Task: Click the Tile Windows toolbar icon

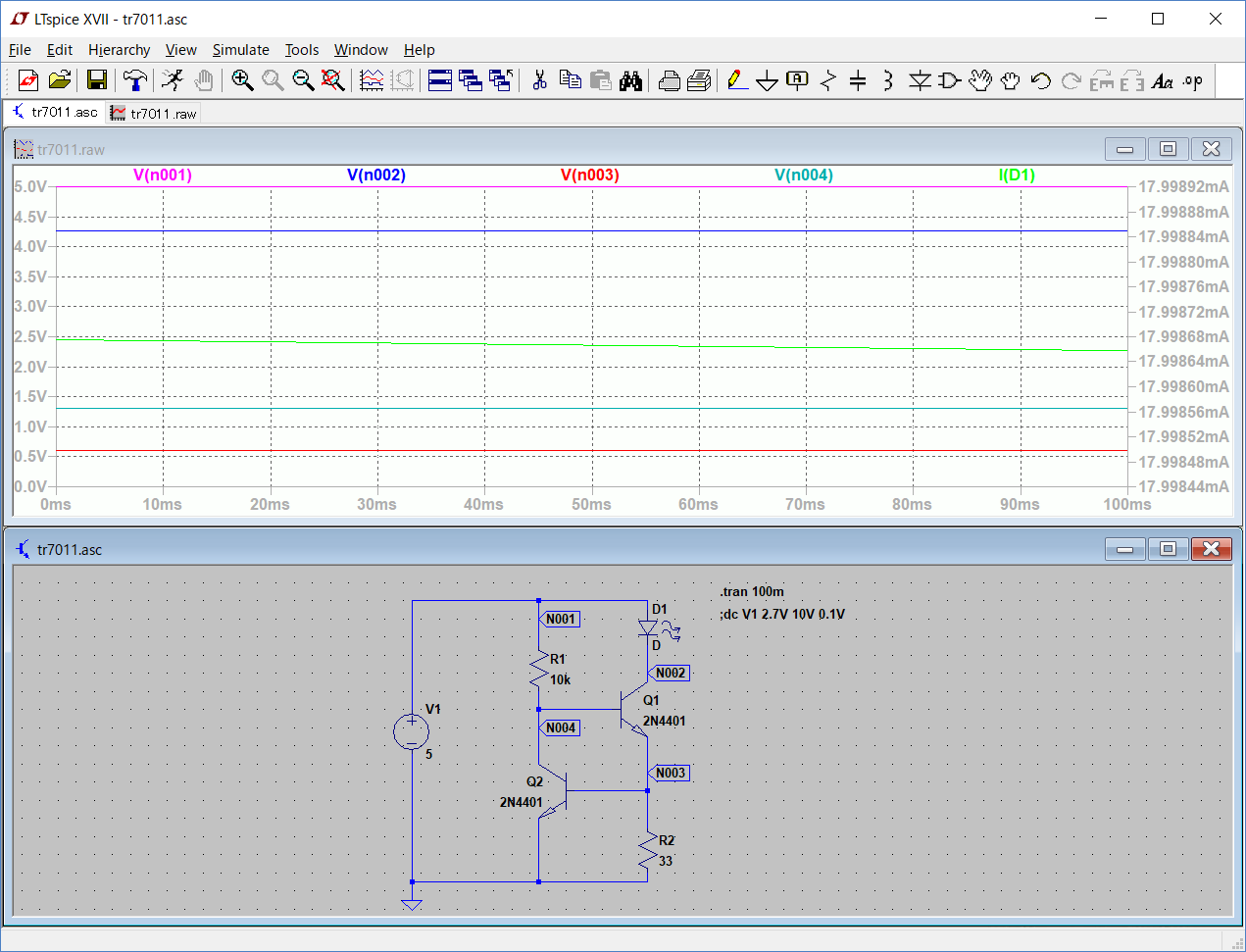Action: tap(440, 80)
